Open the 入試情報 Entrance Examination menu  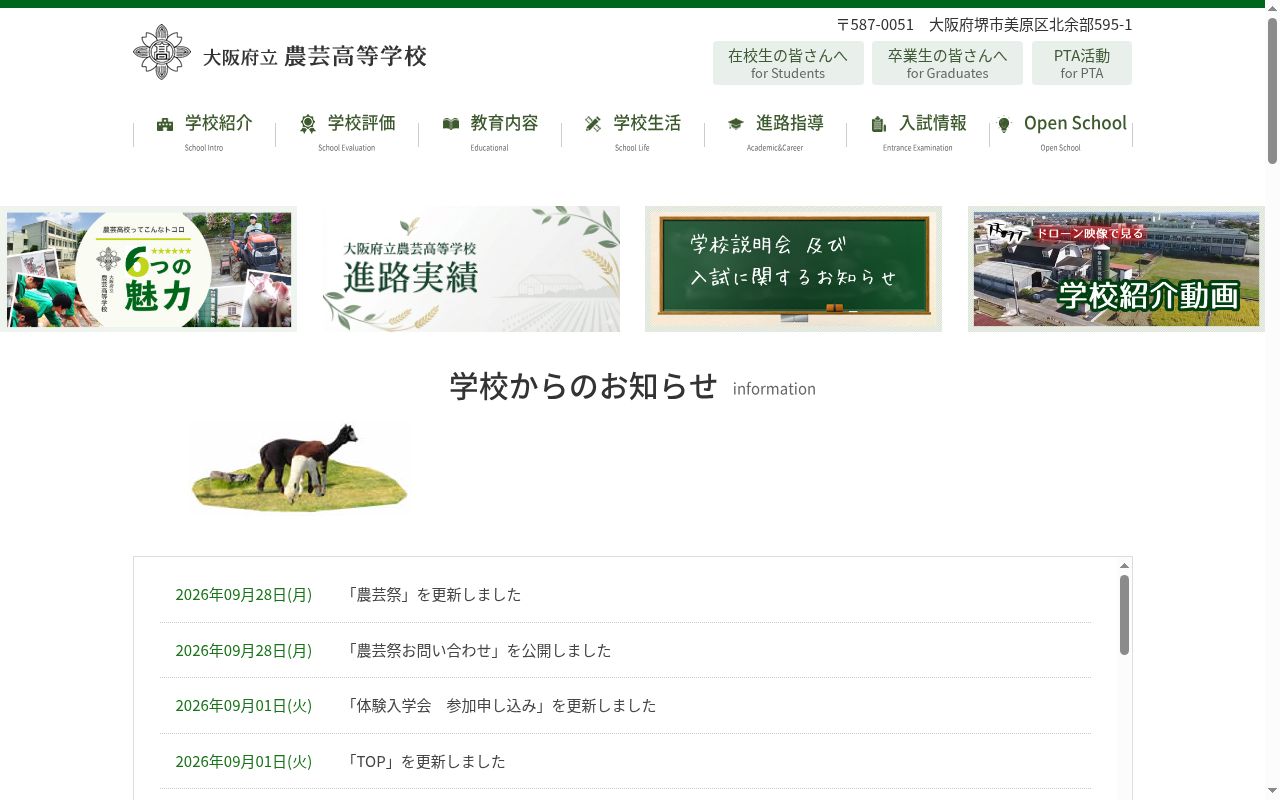(x=918, y=133)
